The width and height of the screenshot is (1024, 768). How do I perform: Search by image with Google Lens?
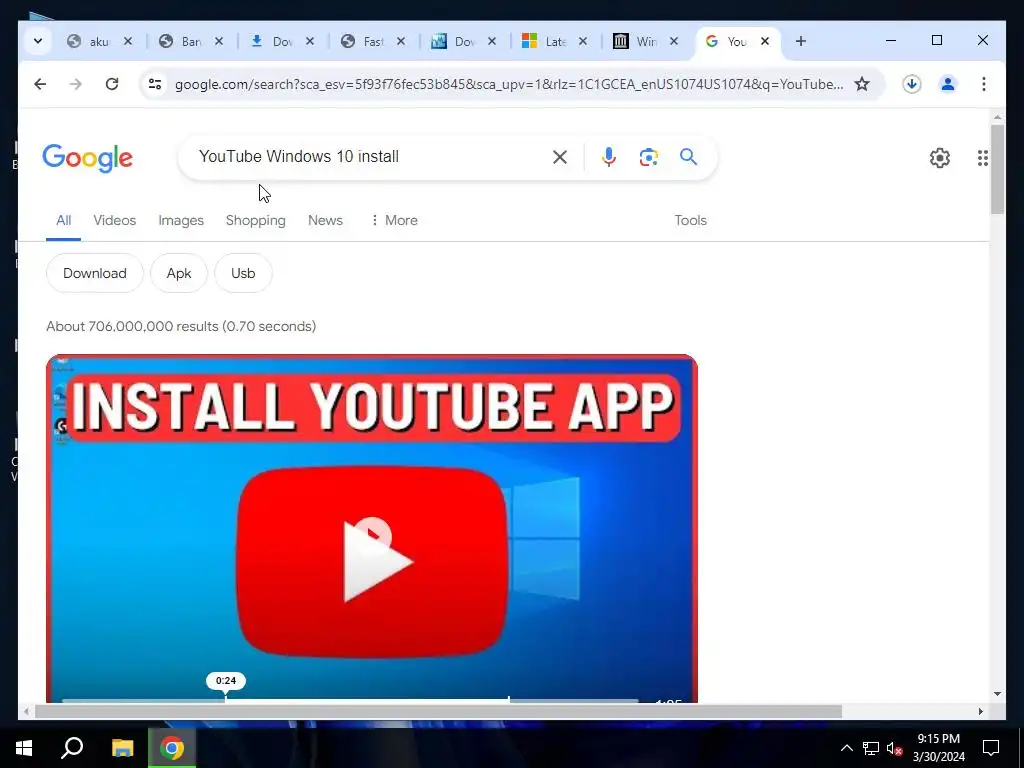pos(648,157)
